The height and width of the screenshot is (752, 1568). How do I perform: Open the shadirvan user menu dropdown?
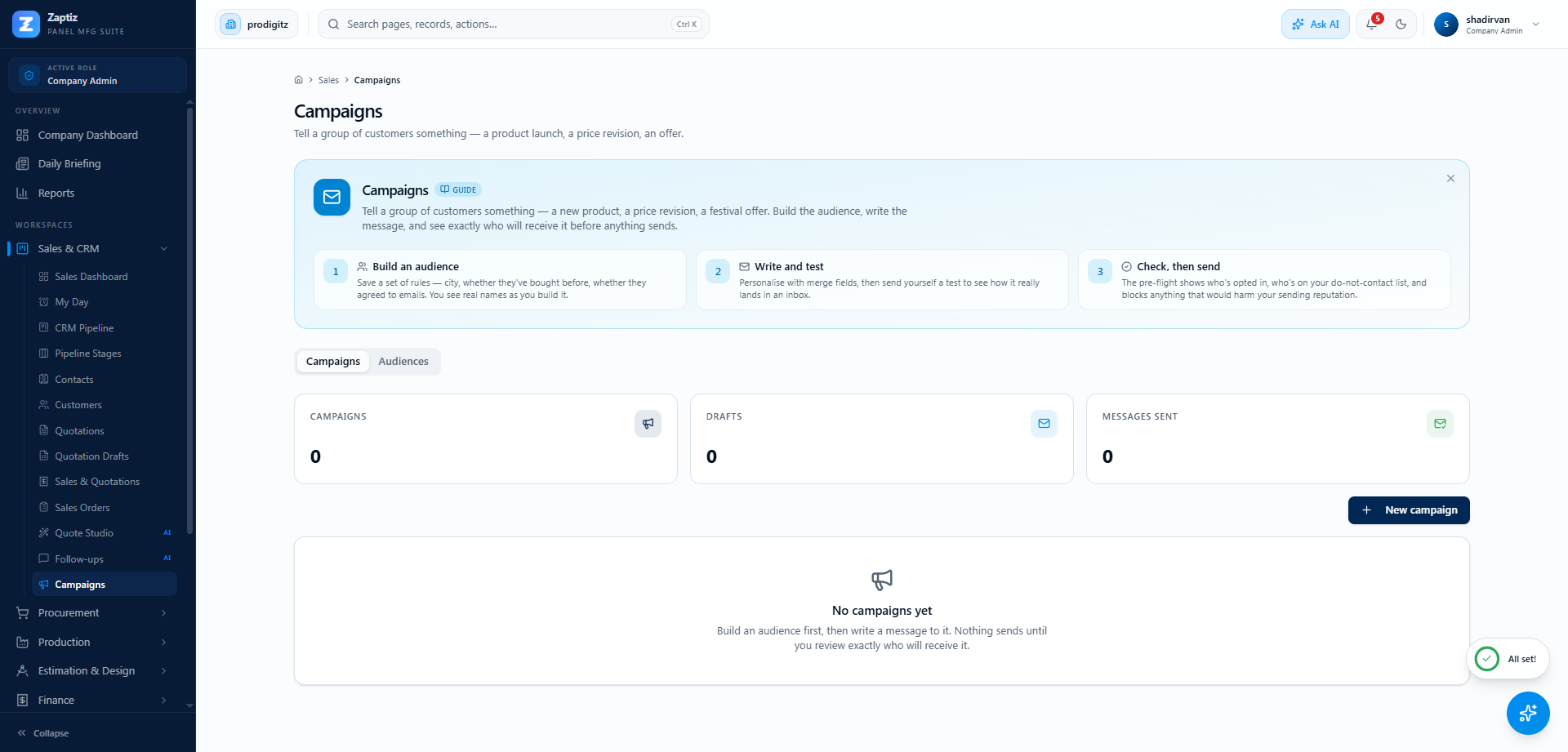1488,24
